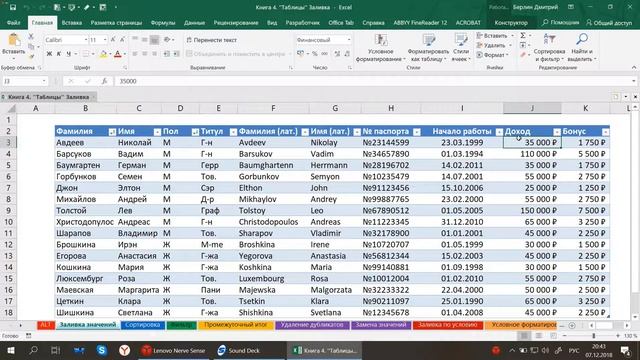Viewport: 640px width, 360px height.
Task: Decrease font size with small A icon
Action: tap(122, 40)
